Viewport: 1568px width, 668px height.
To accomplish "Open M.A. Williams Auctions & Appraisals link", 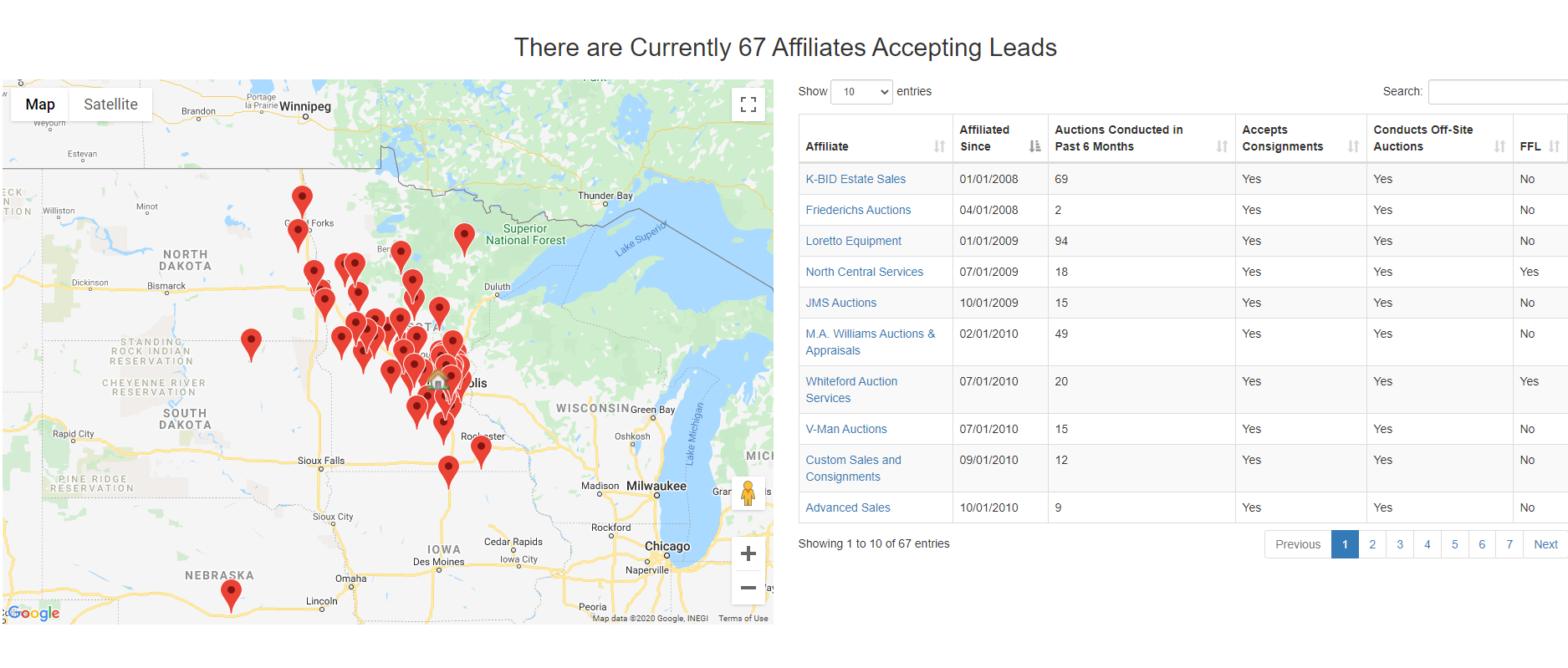I will click(x=870, y=342).
